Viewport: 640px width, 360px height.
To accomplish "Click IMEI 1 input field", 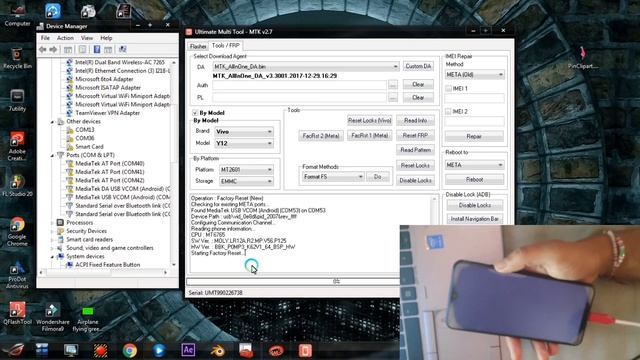I will click(474, 98).
